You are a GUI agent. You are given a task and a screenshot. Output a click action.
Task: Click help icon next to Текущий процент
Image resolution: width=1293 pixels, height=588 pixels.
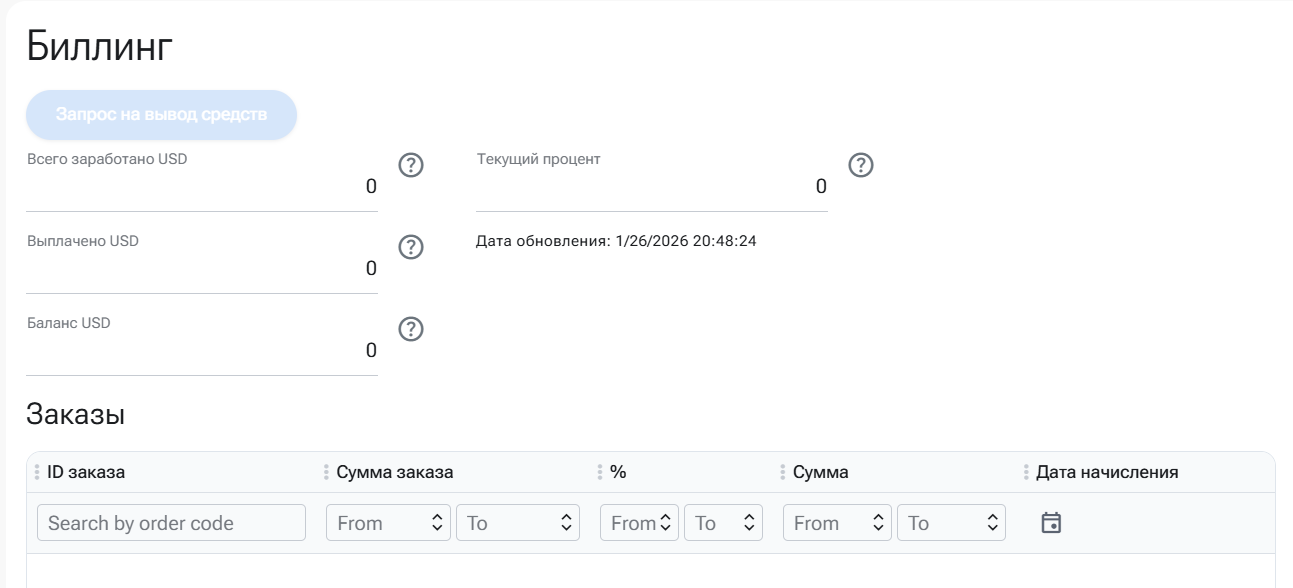click(x=861, y=165)
